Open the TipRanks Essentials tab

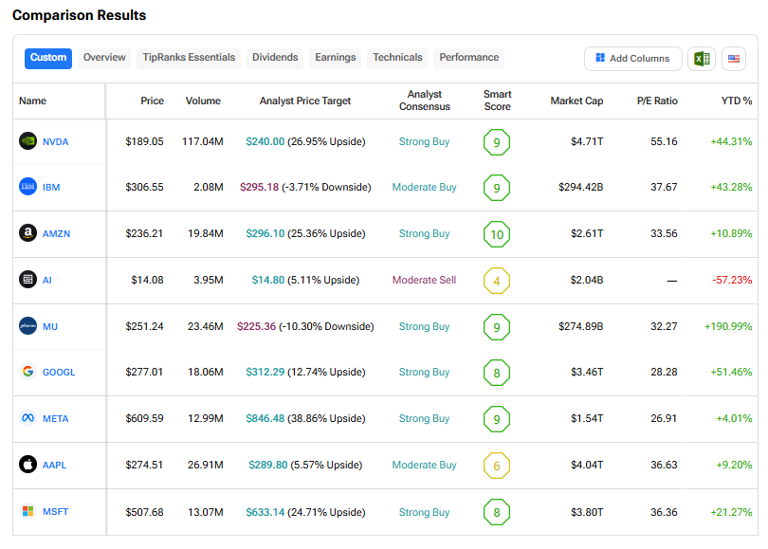(189, 57)
